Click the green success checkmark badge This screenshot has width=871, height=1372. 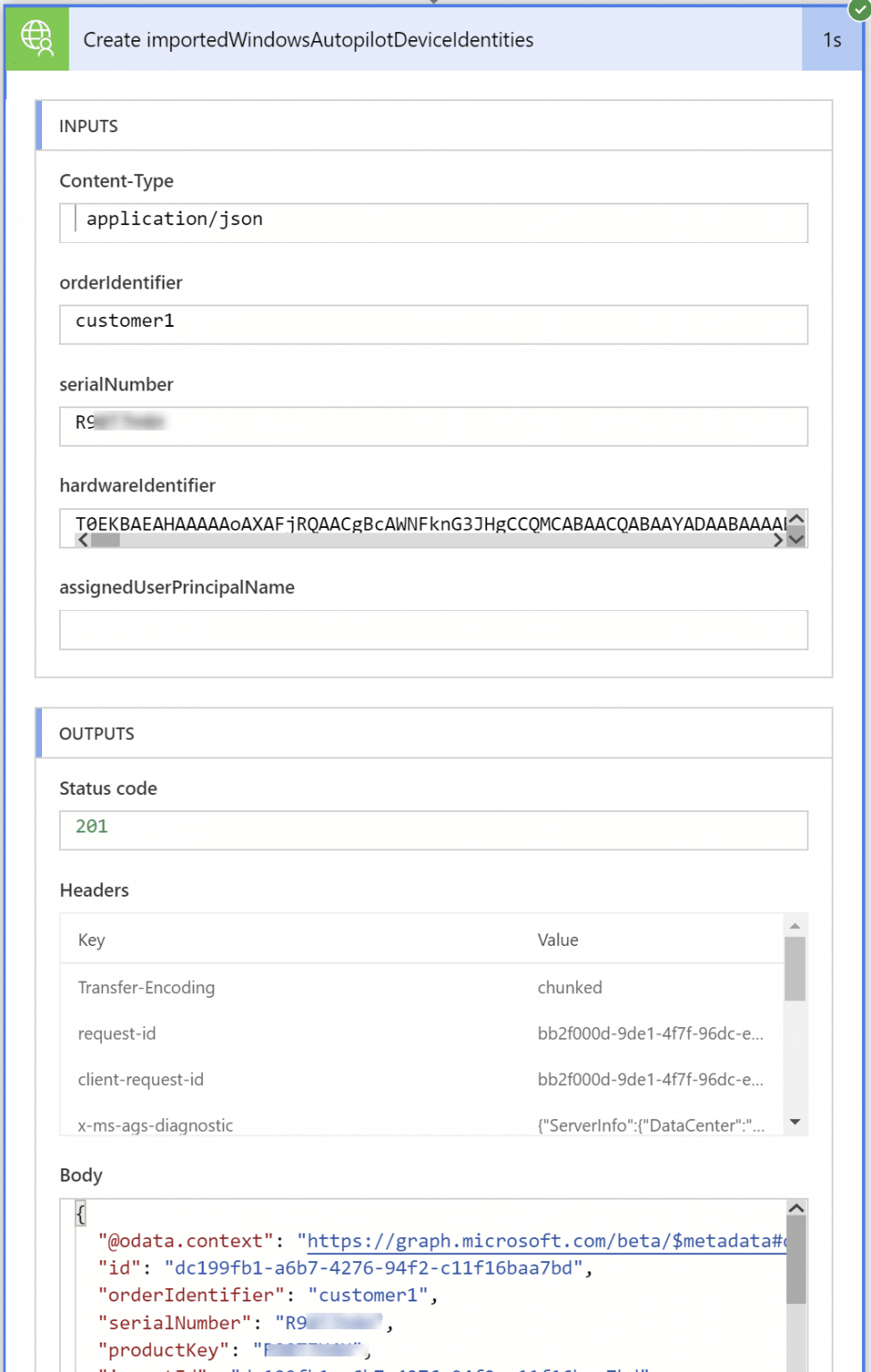click(858, 12)
